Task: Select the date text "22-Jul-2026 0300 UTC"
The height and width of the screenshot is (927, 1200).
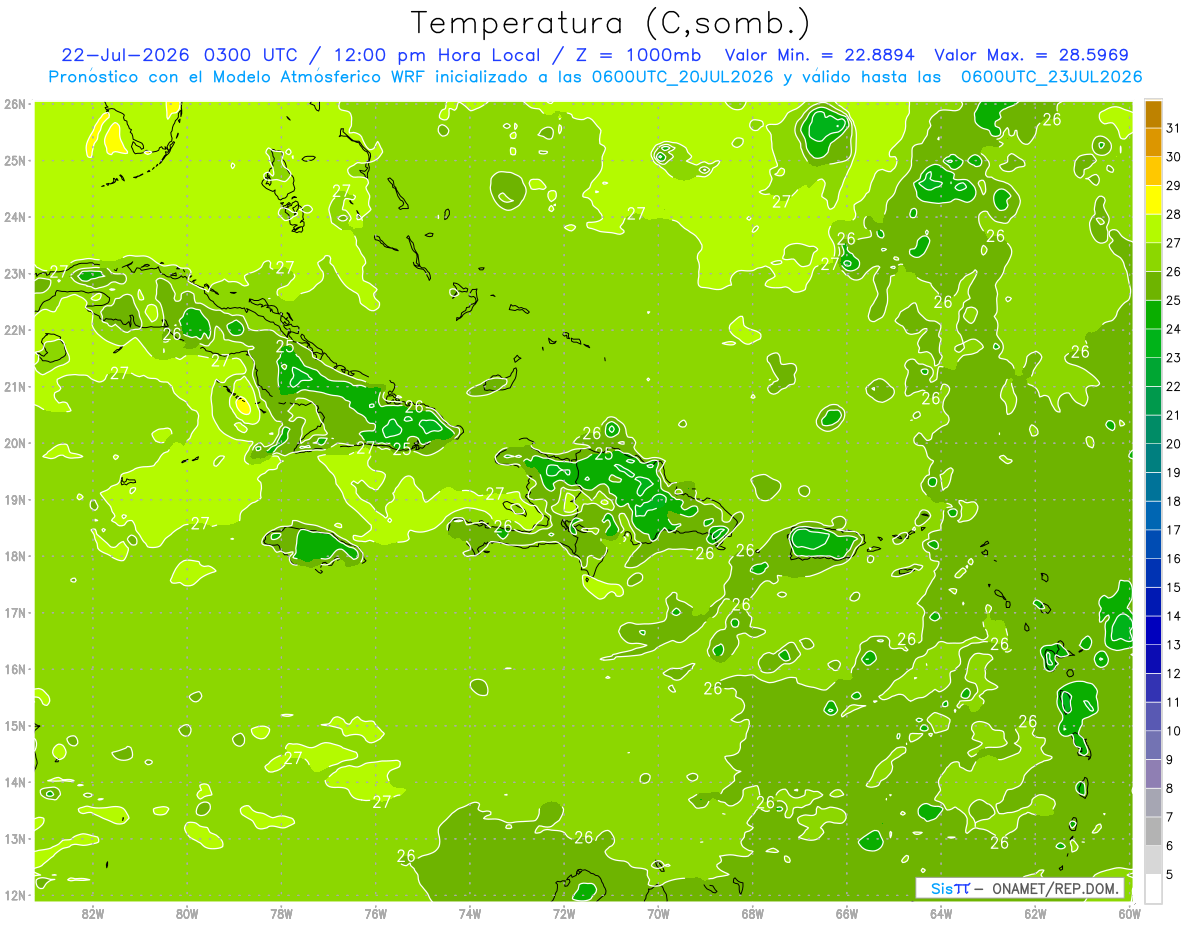Action: [x=178, y=55]
